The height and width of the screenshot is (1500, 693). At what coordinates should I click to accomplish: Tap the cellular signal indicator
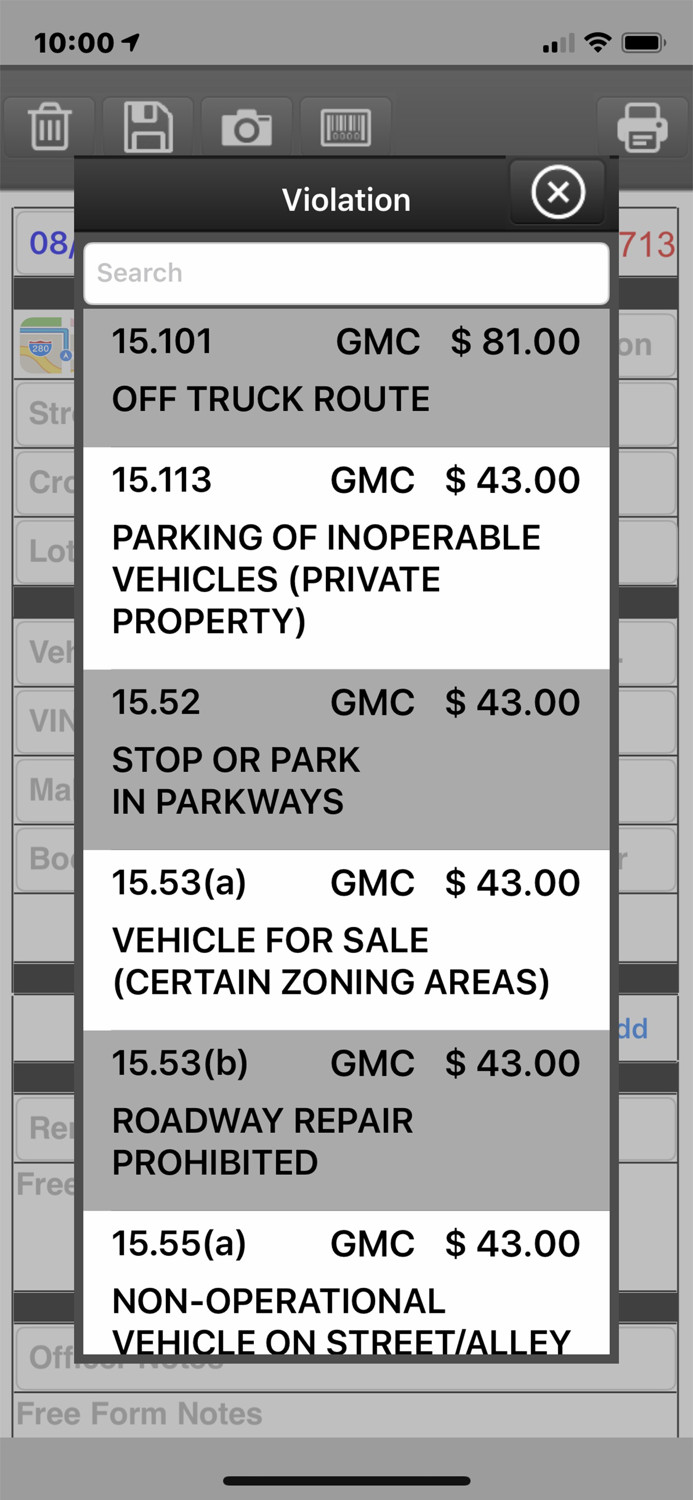coord(557,42)
